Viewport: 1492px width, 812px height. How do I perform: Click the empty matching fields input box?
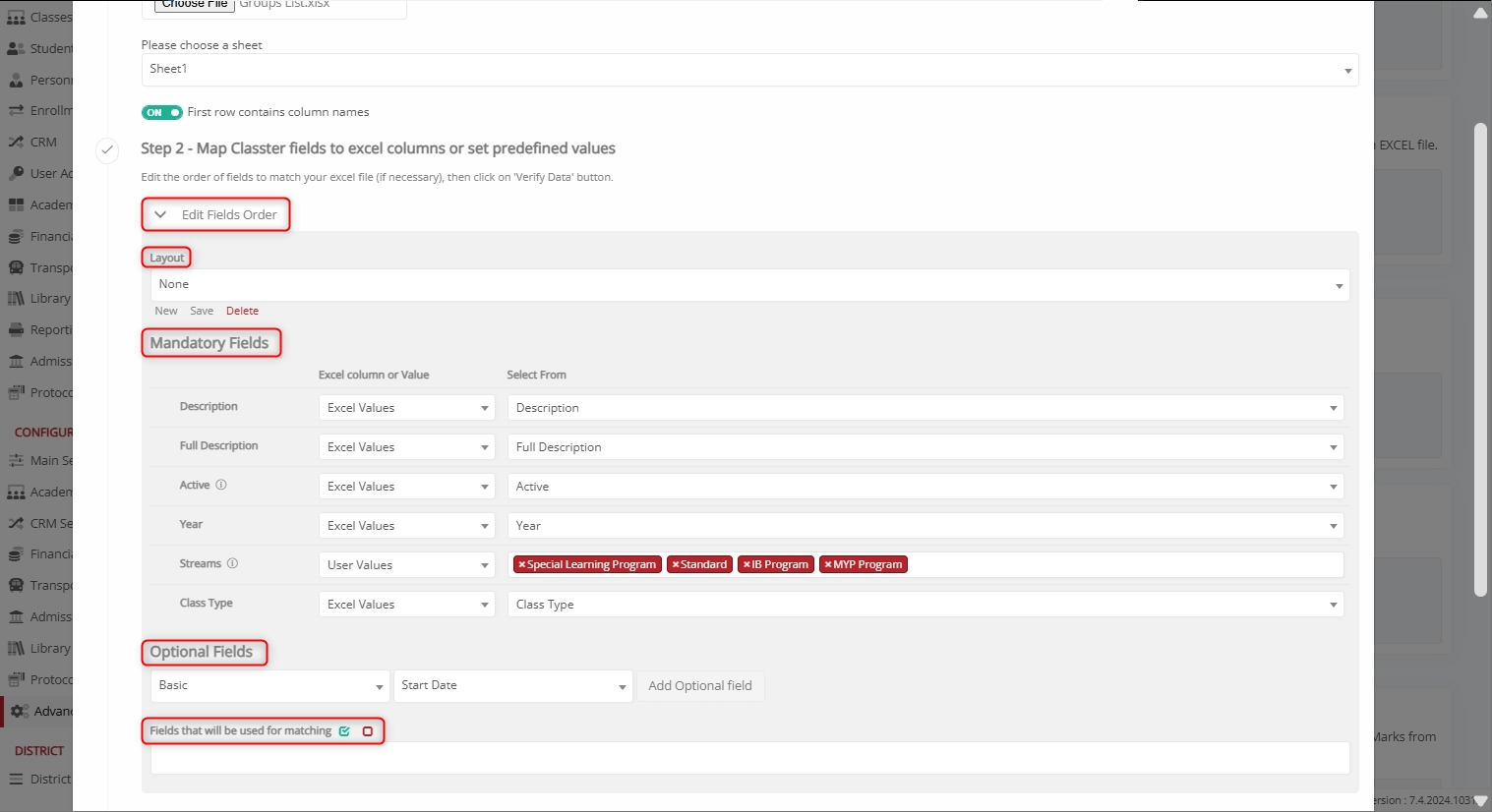pyautogui.click(x=749, y=758)
